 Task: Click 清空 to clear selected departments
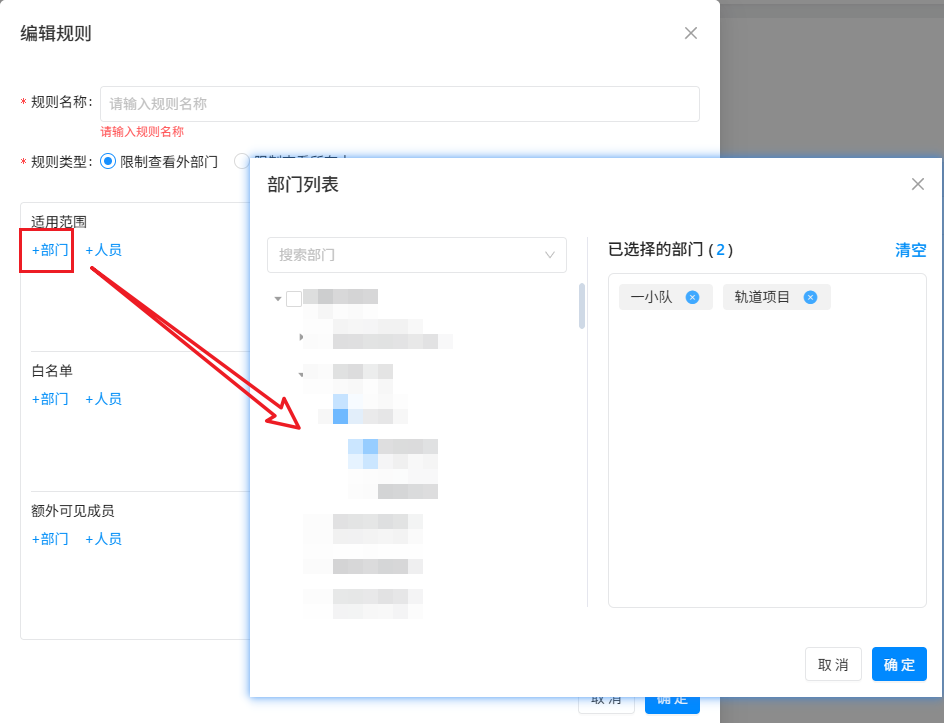click(910, 250)
